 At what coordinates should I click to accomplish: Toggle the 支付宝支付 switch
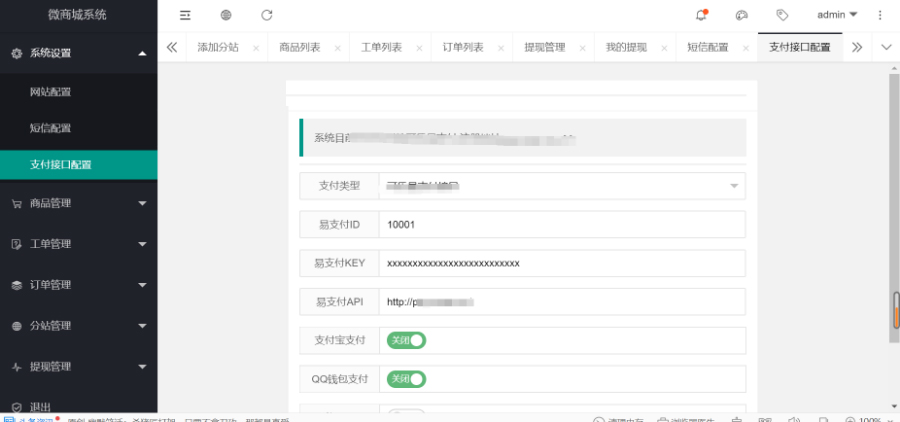pos(406,340)
